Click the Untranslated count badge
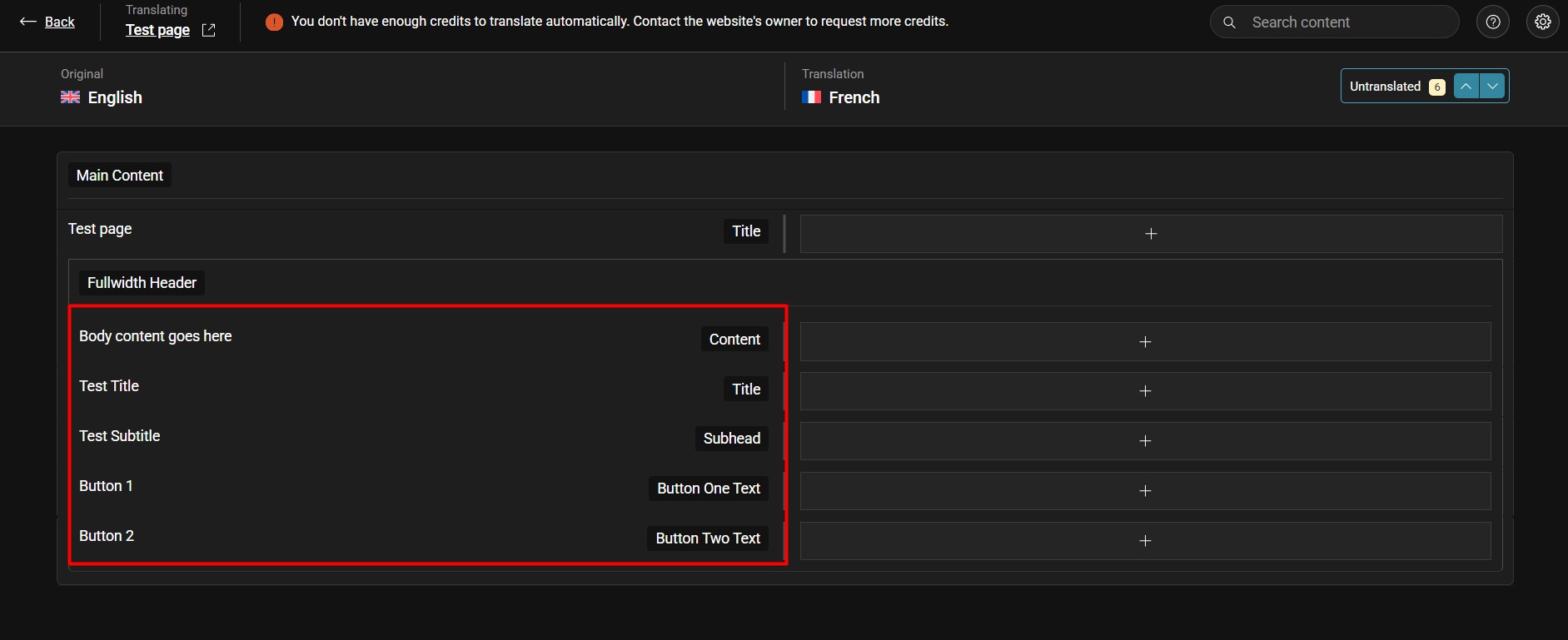This screenshot has height=640, width=1568. click(x=1436, y=87)
